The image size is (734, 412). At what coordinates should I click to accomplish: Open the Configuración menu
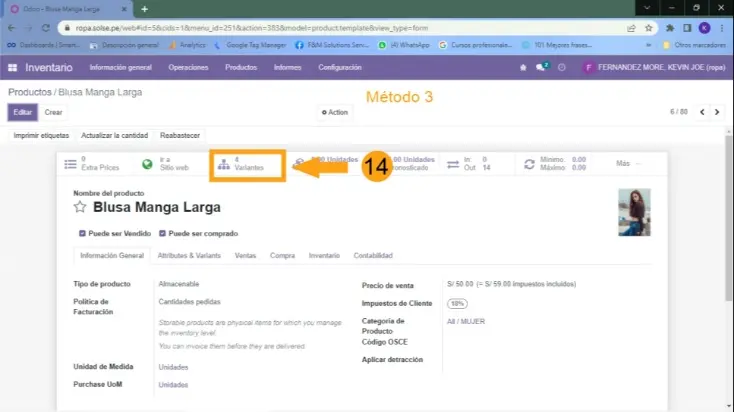[339, 67]
